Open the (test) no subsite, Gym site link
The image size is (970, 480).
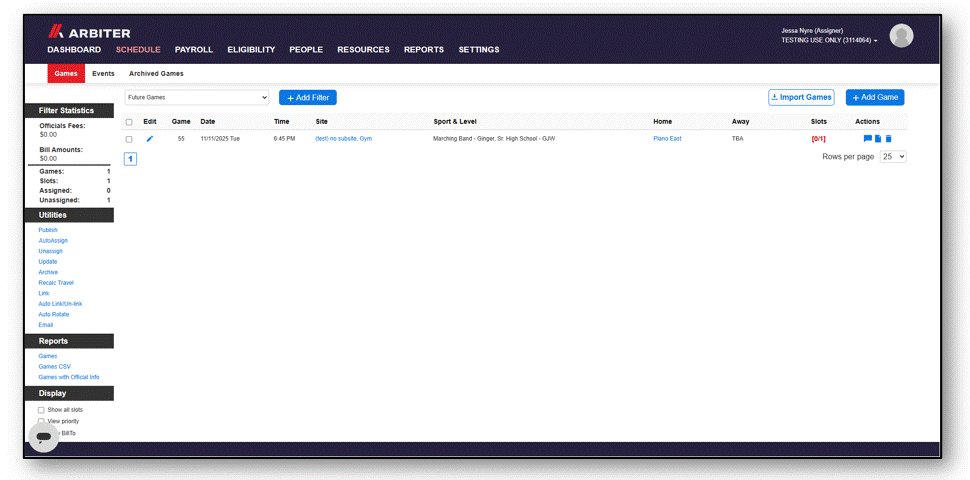pyautogui.click(x=343, y=139)
